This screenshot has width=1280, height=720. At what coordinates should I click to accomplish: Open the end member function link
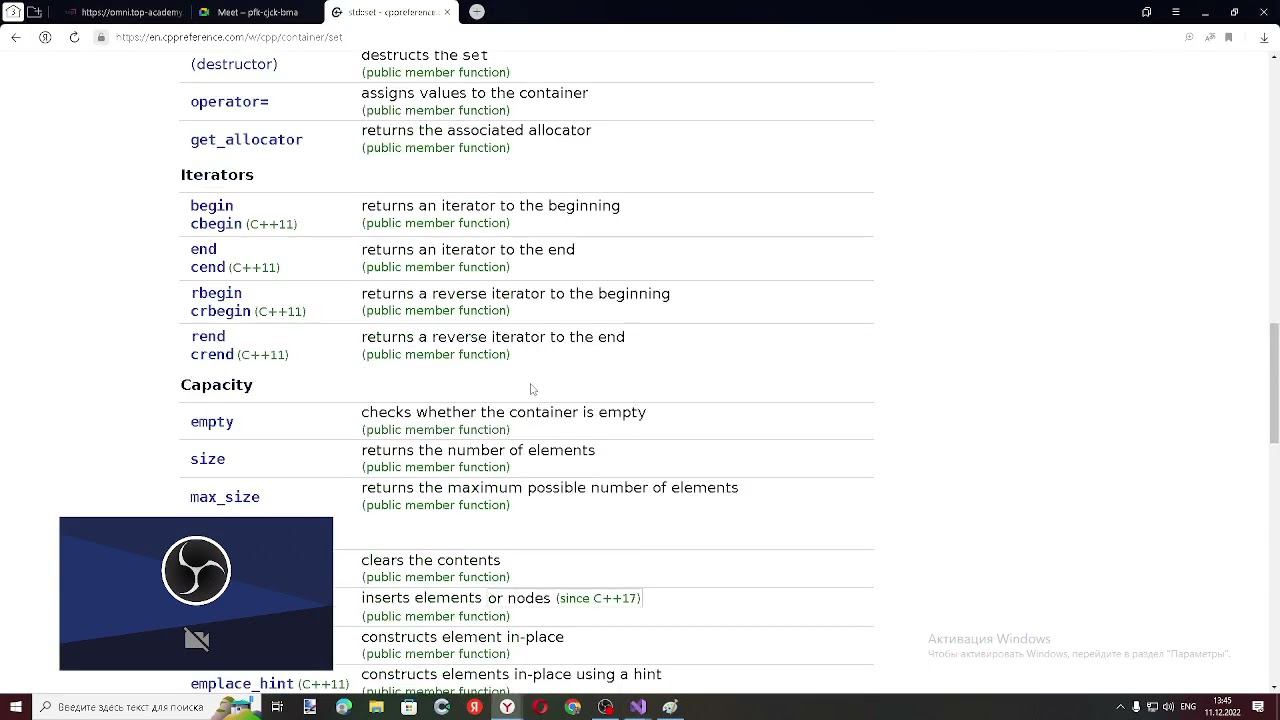(204, 249)
